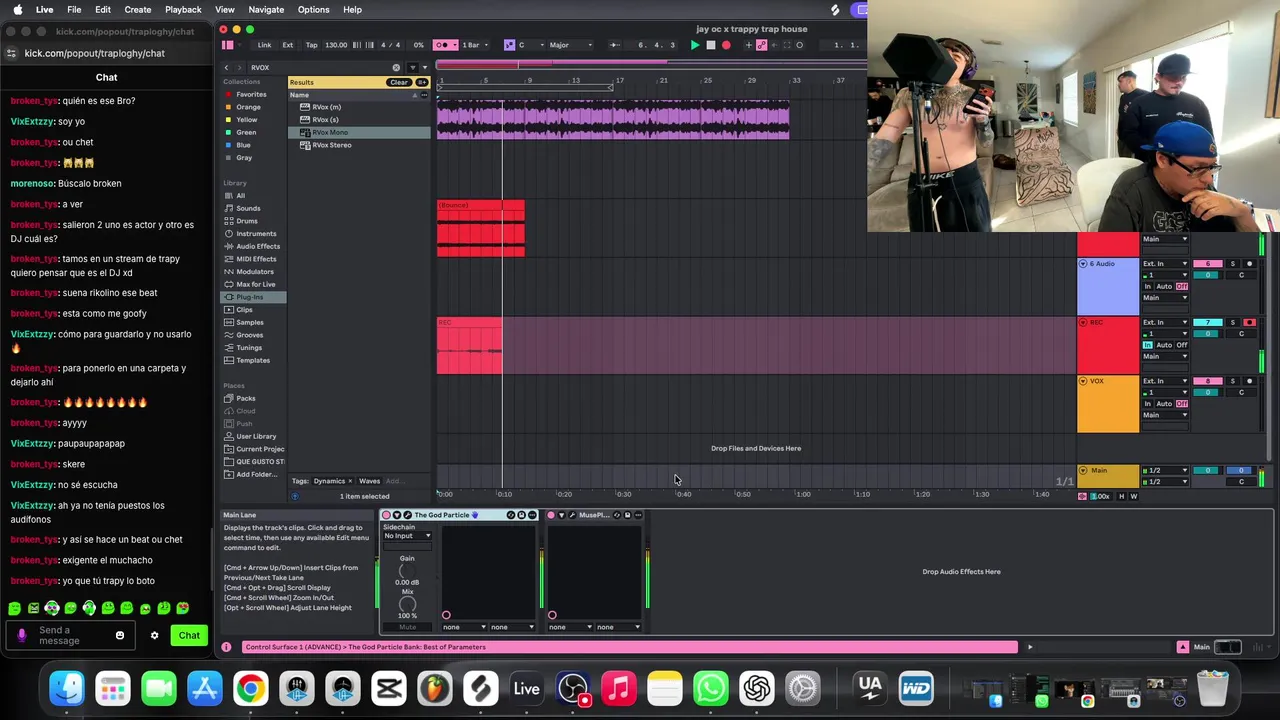
Task: Toggle the 6 Audio track activator
Action: click(1208, 264)
